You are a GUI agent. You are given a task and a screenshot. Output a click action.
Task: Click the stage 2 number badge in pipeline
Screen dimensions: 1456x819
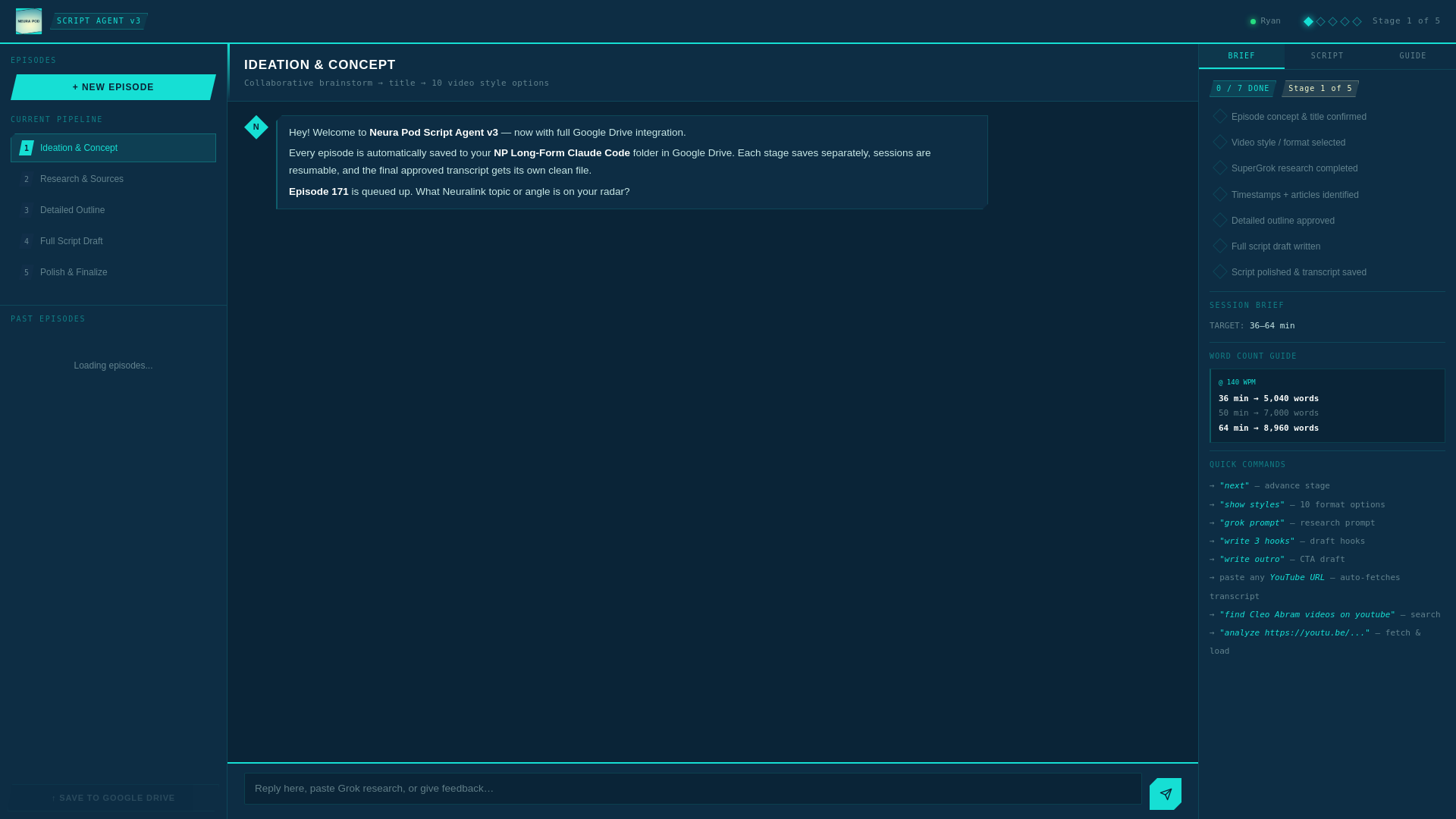[x=27, y=179]
